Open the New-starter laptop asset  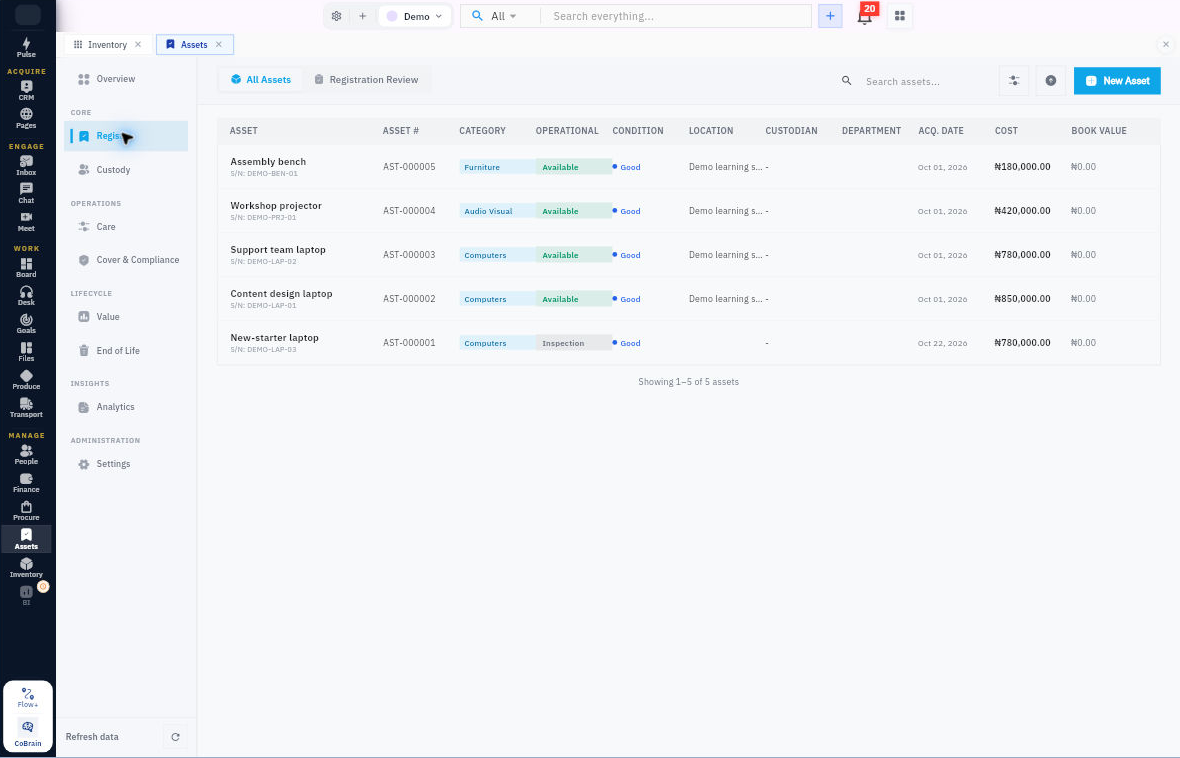pos(688,343)
